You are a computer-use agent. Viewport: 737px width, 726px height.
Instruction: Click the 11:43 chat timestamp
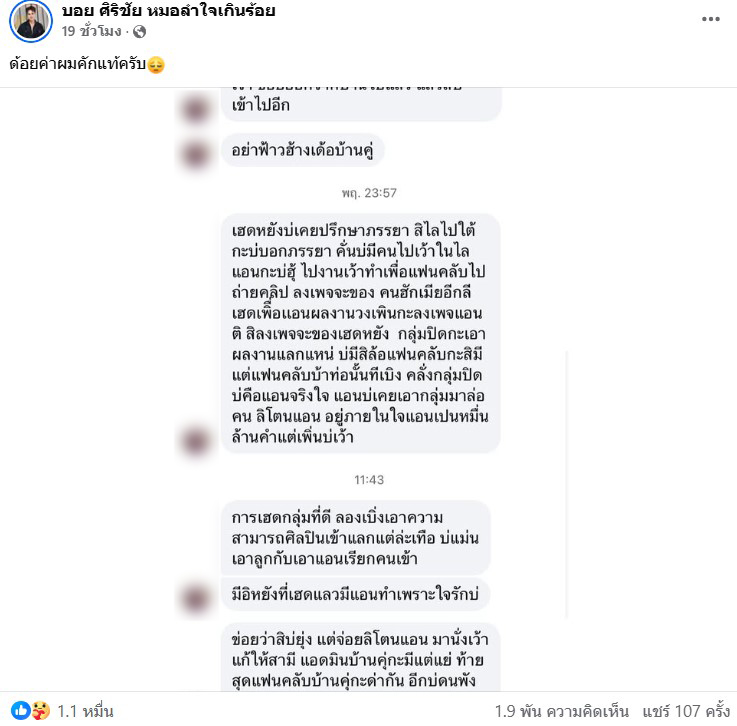tap(369, 480)
